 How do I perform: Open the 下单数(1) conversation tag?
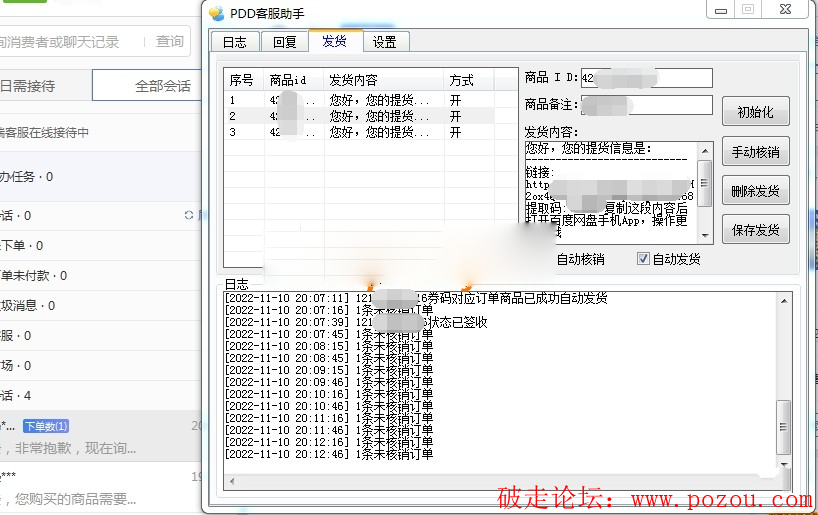click(46, 426)
